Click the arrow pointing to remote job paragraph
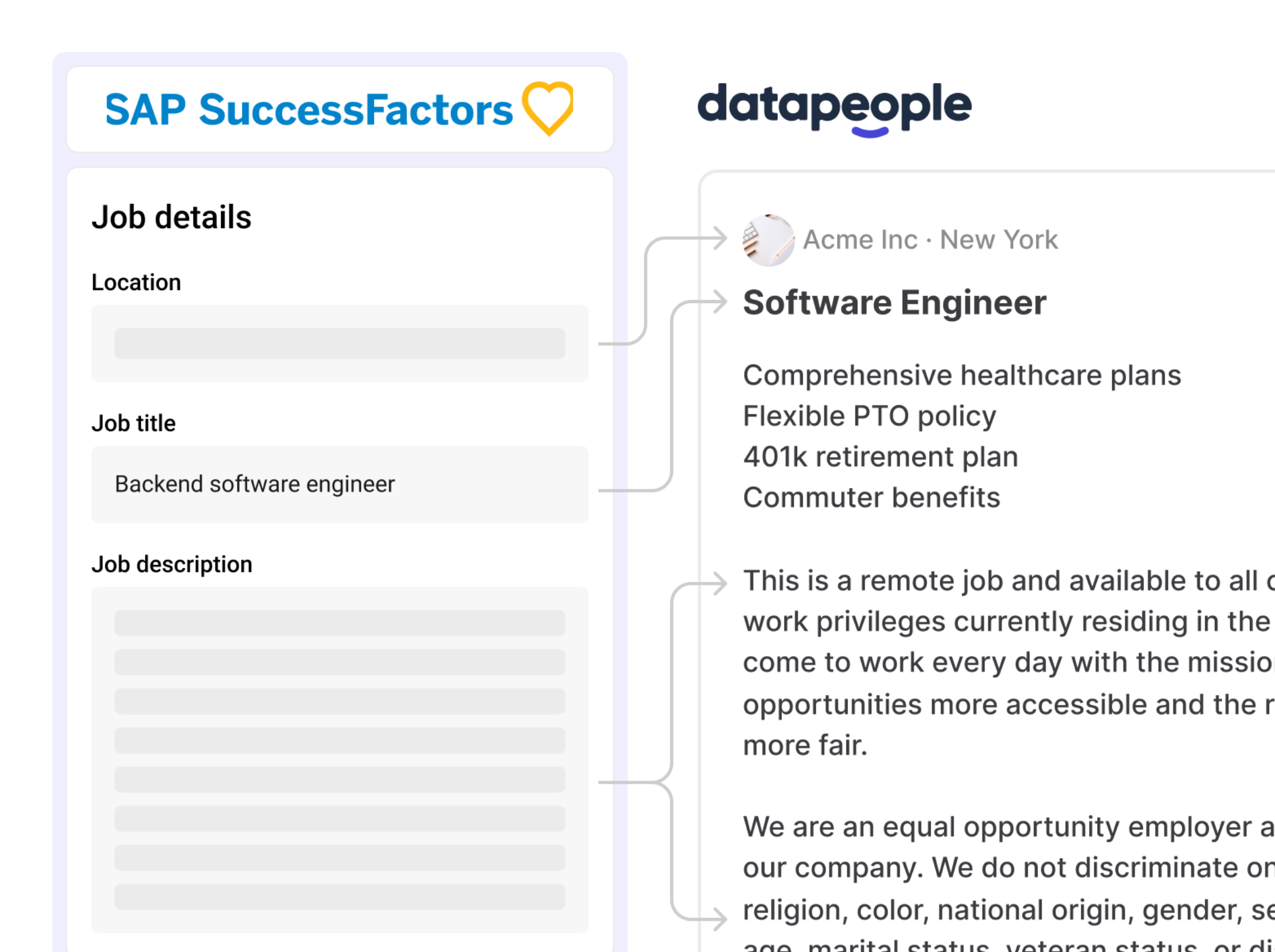The width and height of the screenshot is (1275, 952). (719, 583)
